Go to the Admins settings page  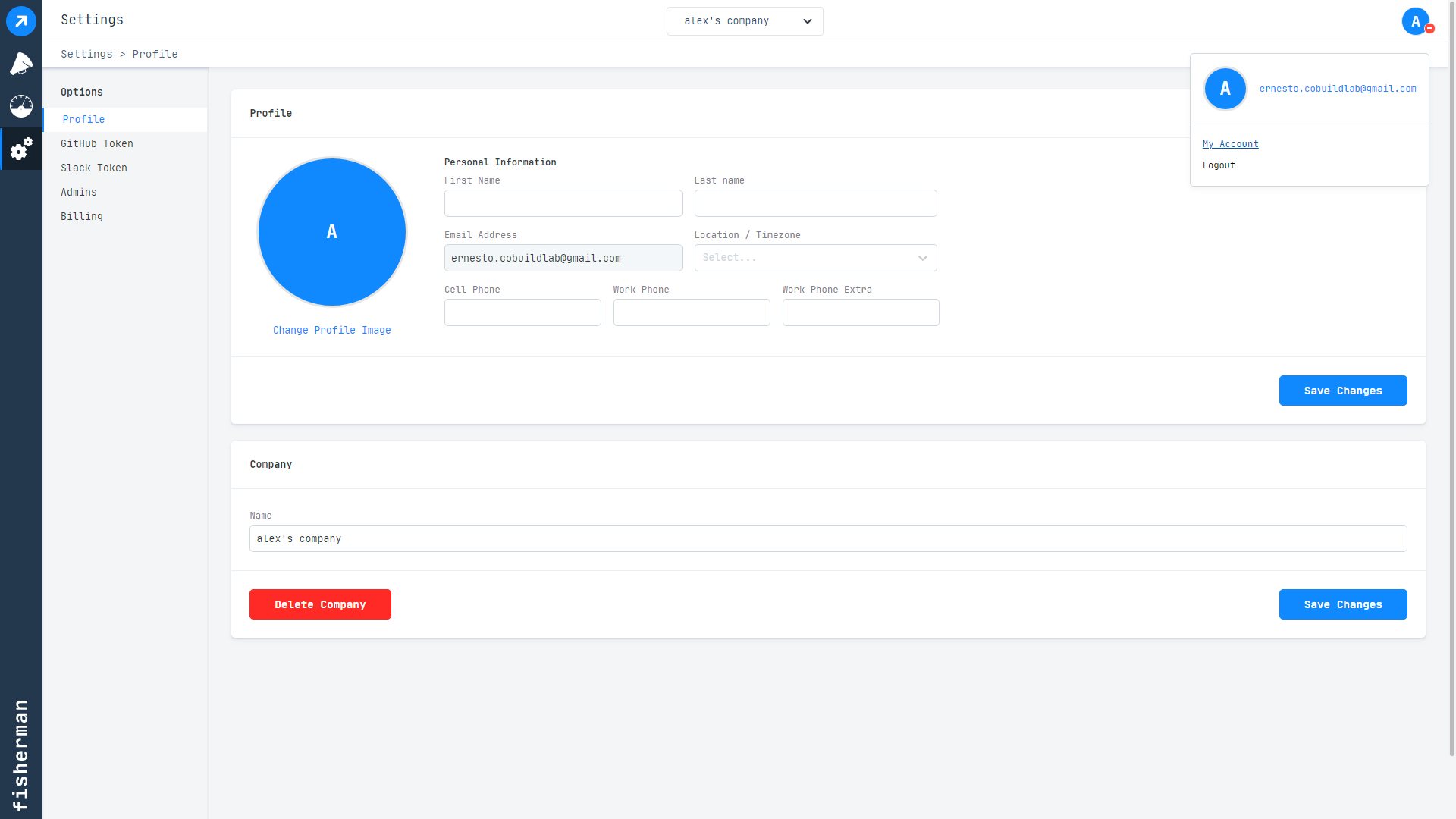pos(78,192)
